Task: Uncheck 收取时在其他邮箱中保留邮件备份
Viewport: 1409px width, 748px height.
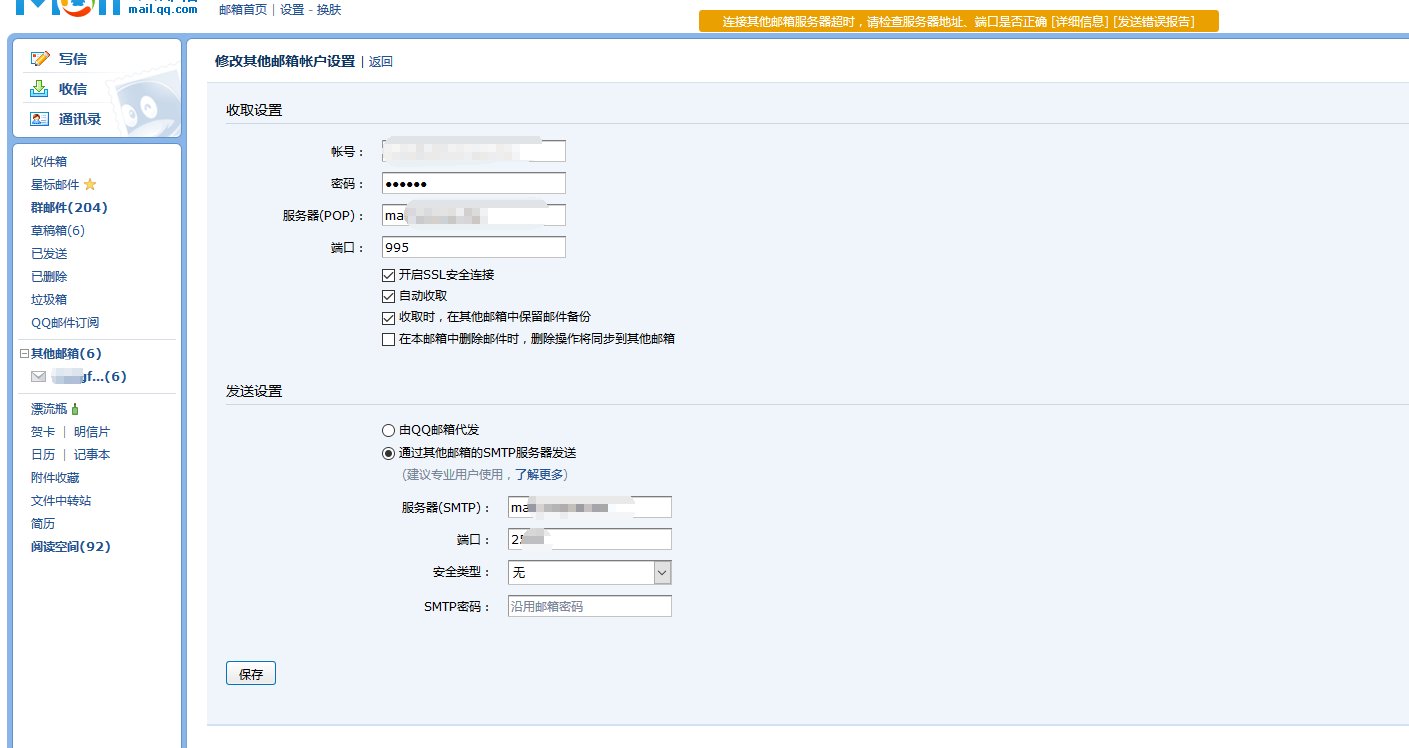Action: click(x=388, y=318)
